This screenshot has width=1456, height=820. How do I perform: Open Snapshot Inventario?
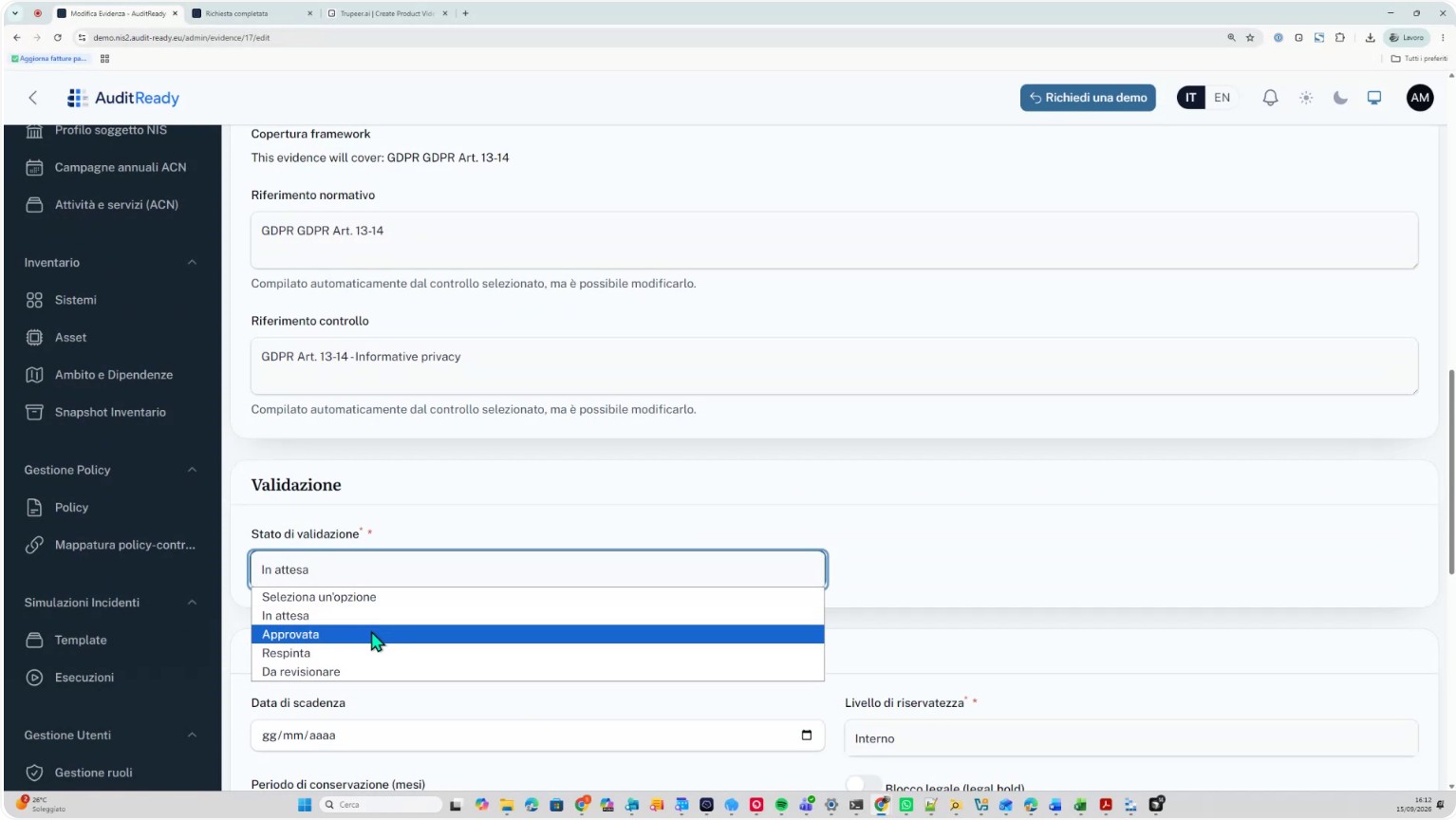tap(112, 412)
